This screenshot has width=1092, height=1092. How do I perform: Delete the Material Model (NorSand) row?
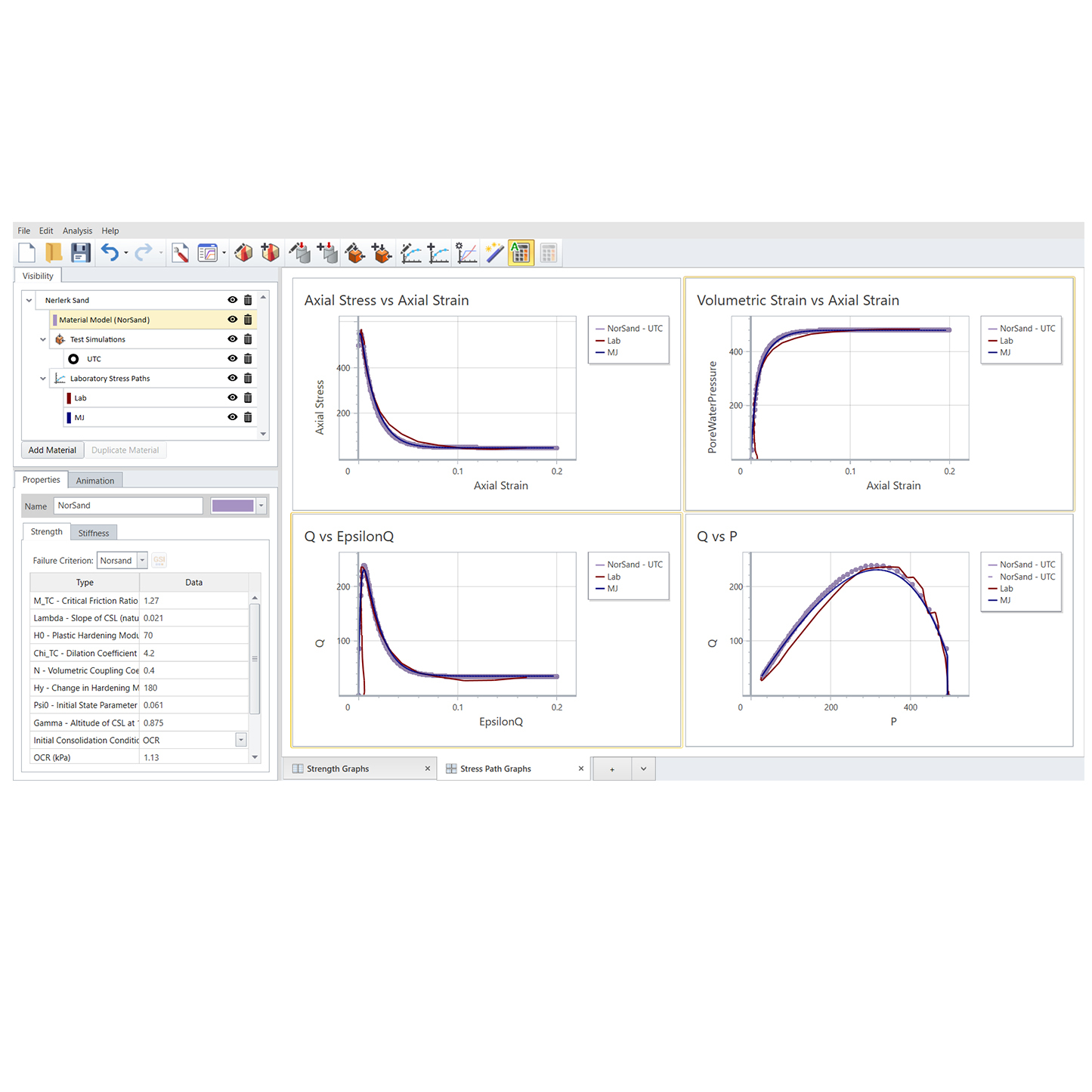click(x=248, y=320)
